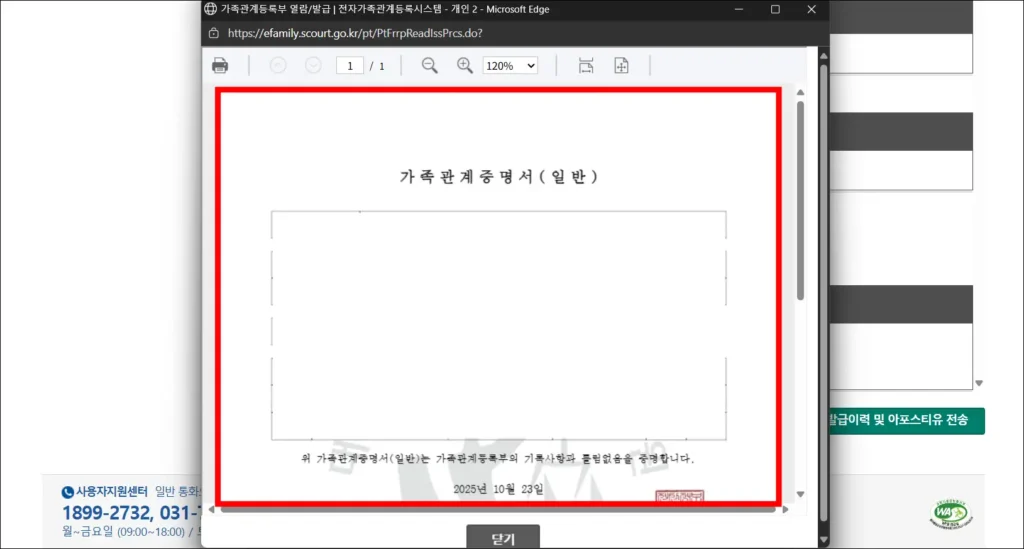This screenshot has height=549, width=1024.
Task: Click the 닫기 button
Action: point(503,538)
